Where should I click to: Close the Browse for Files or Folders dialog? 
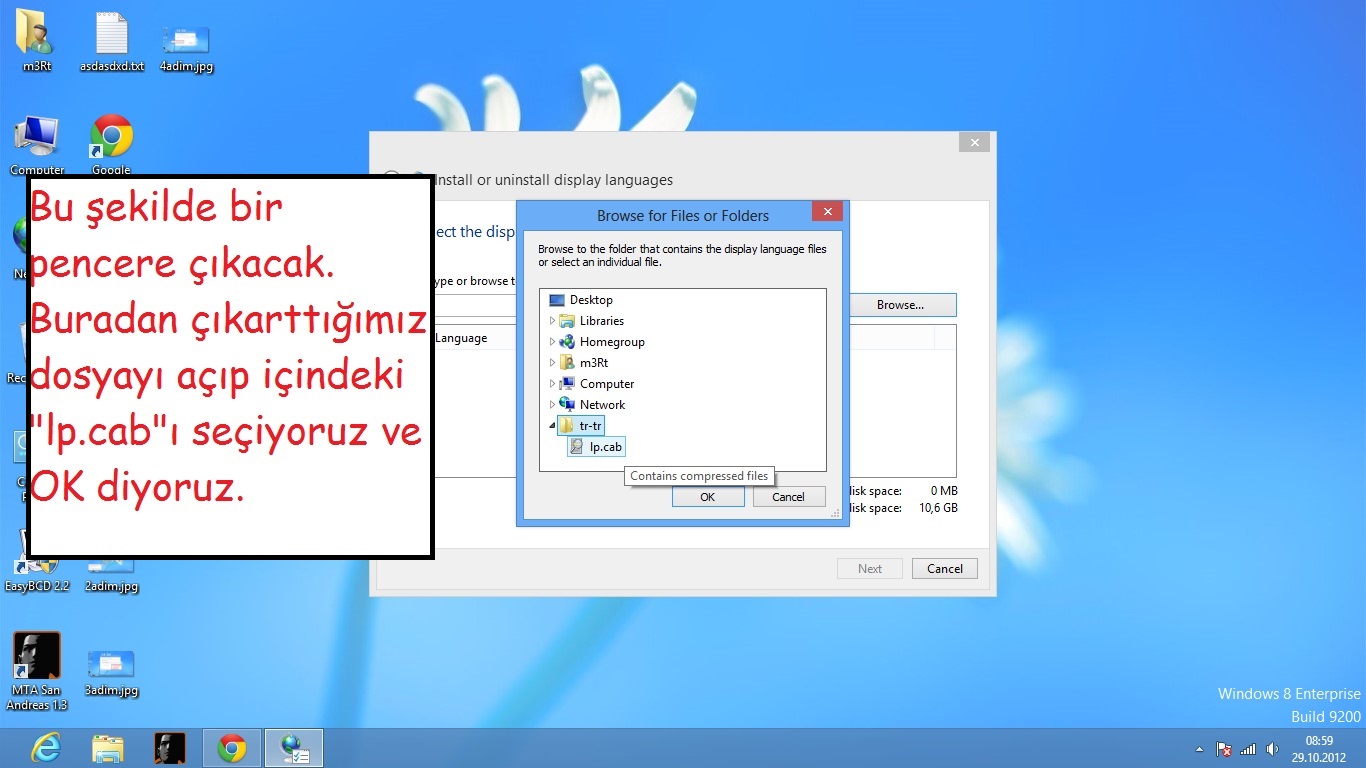(826, 212)
